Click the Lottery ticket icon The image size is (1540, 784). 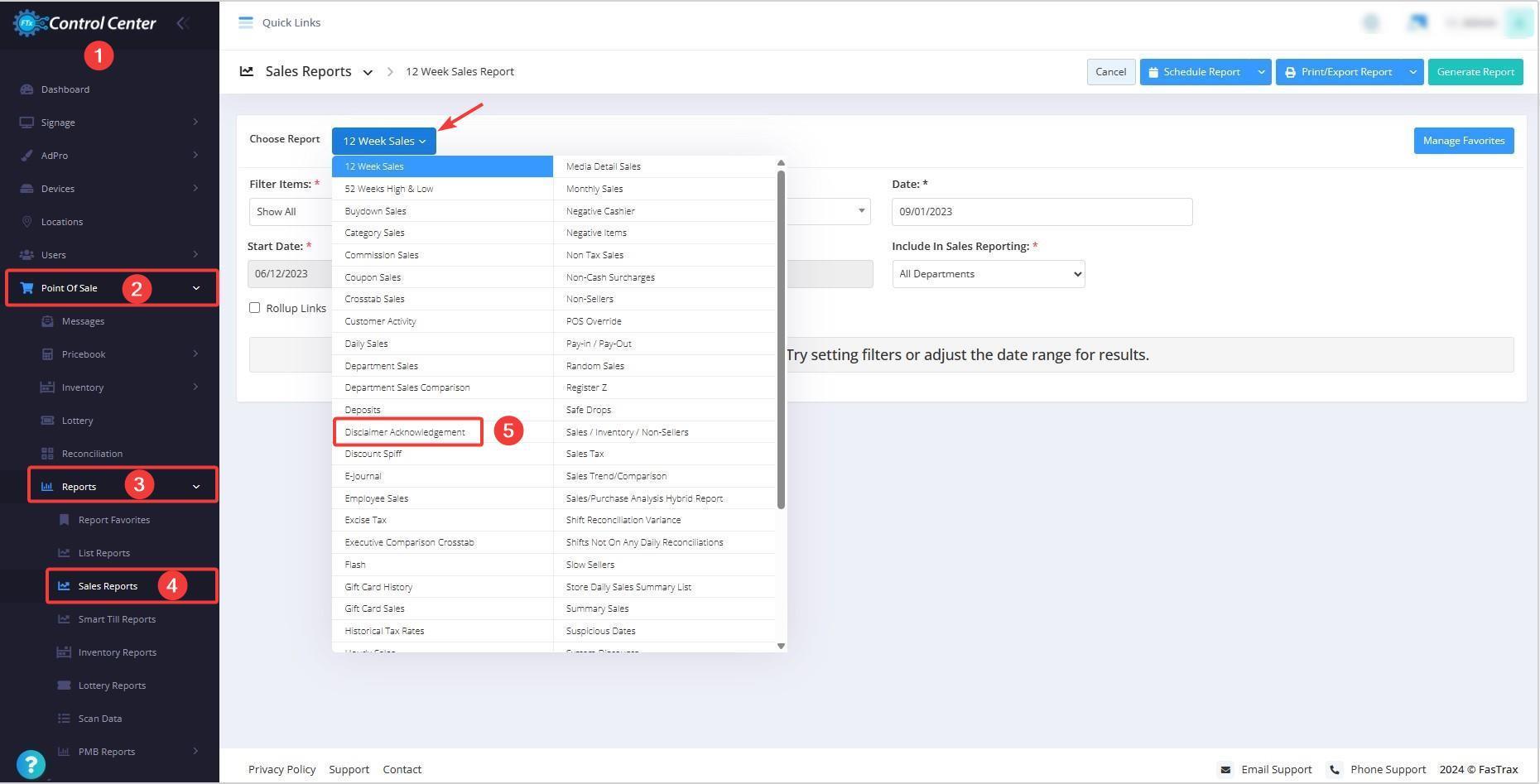tap(47, 421)
